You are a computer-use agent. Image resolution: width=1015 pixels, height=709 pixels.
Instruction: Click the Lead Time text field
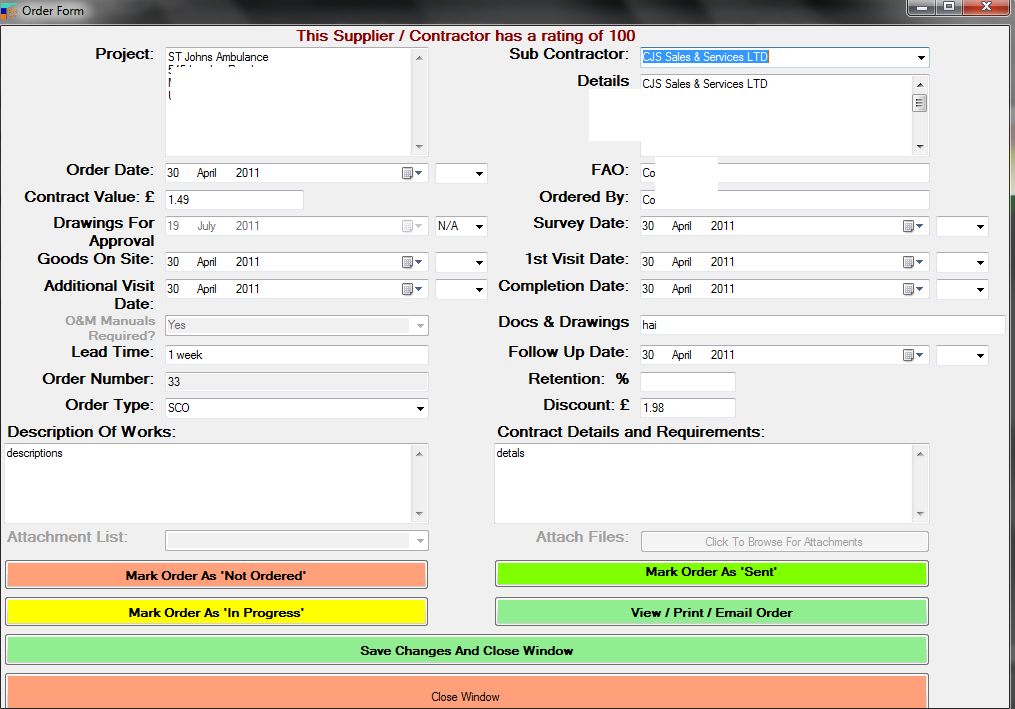pyautogui.click(x=296, y=355)
